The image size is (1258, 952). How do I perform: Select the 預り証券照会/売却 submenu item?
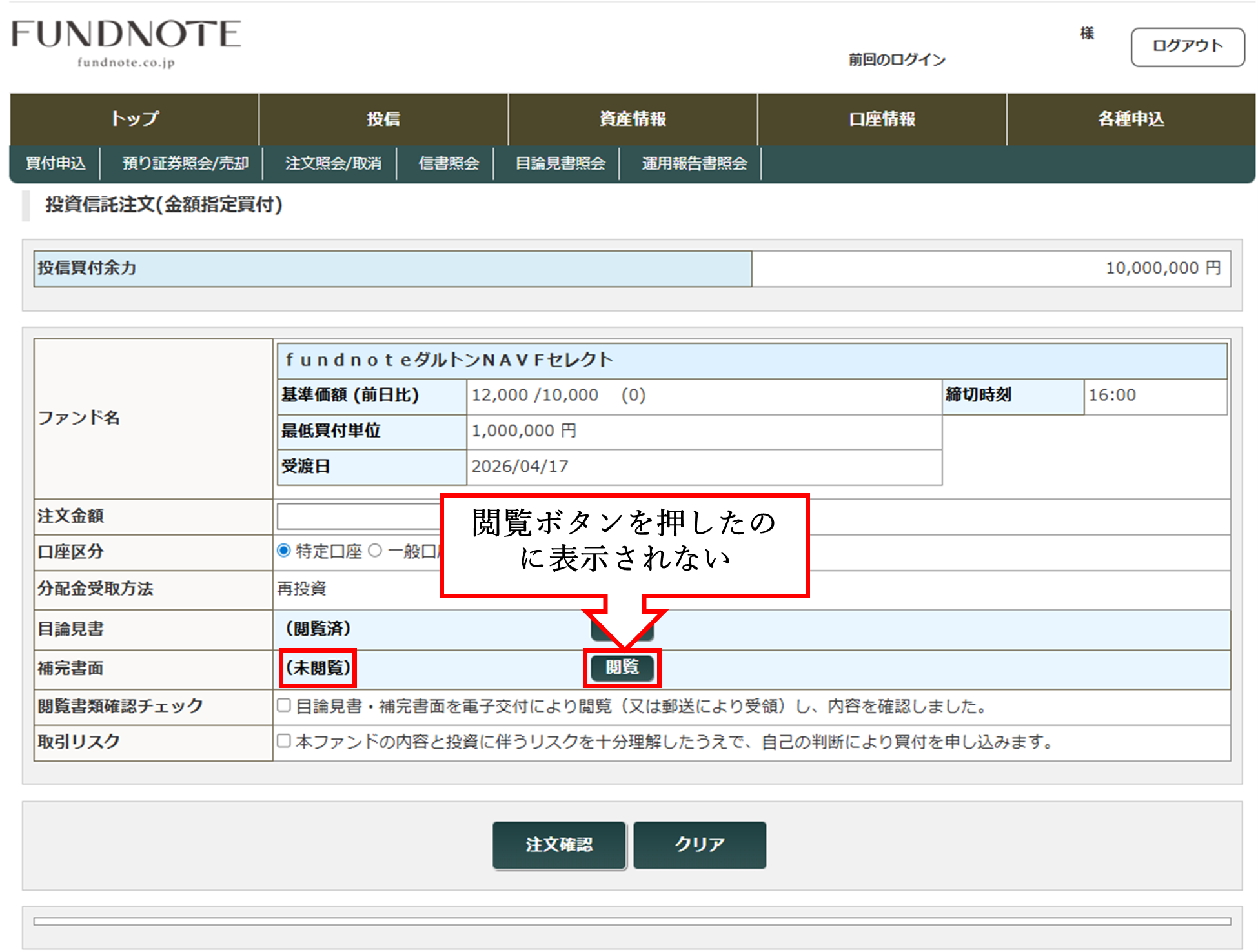click(x=185, y=163)
